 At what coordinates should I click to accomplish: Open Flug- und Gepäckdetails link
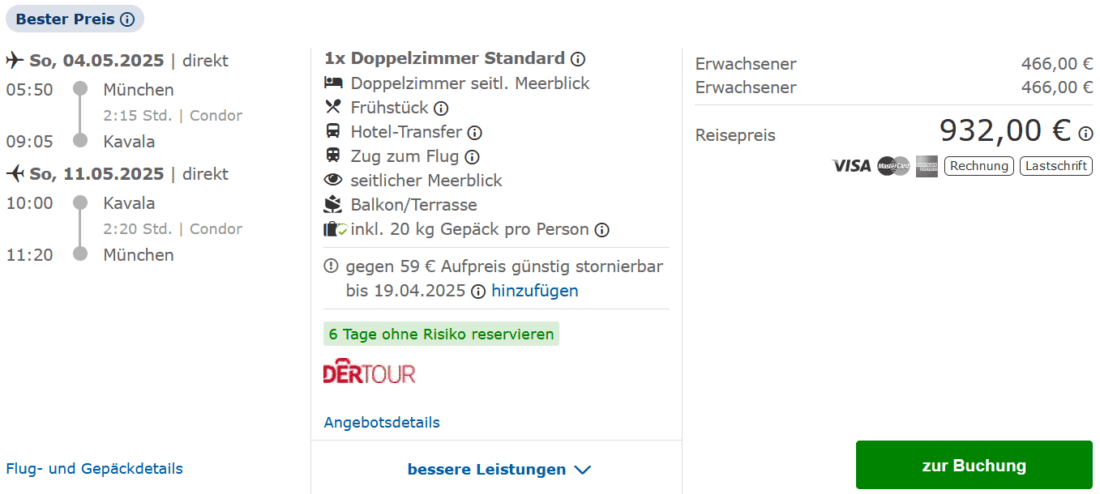(94, 468)
